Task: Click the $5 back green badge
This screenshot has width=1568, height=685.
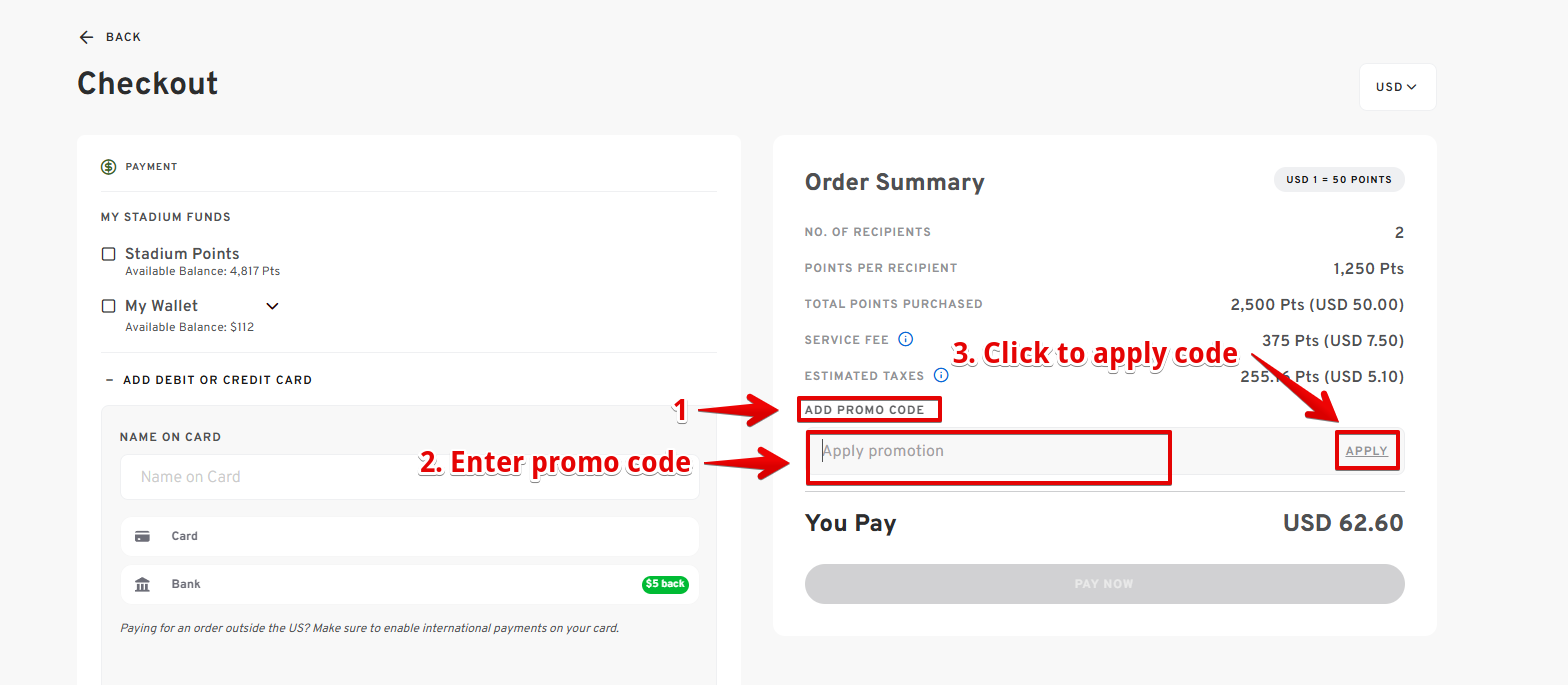Action: (665, 584)
